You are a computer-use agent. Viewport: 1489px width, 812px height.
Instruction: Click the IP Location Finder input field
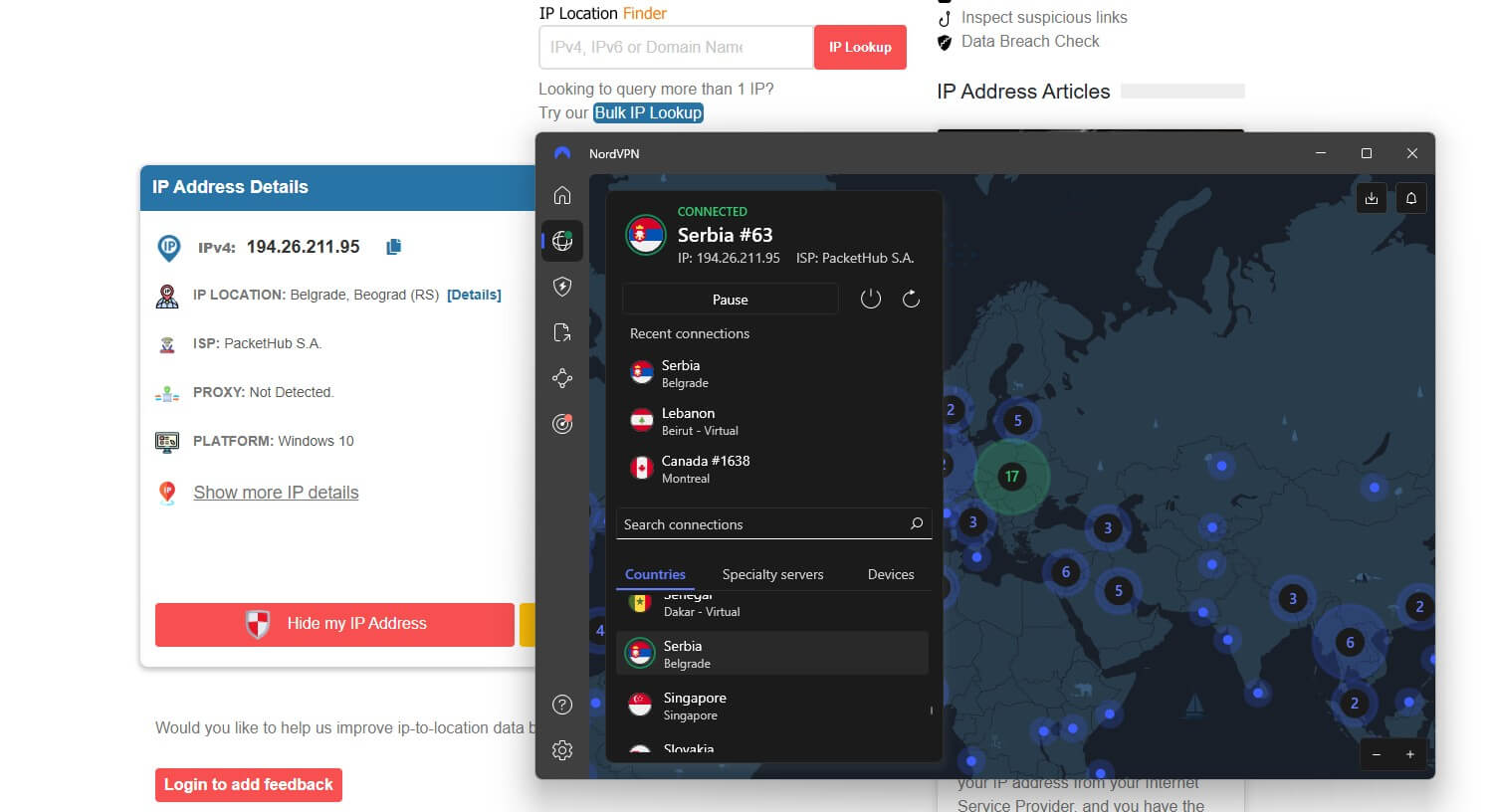pos(676,47)
